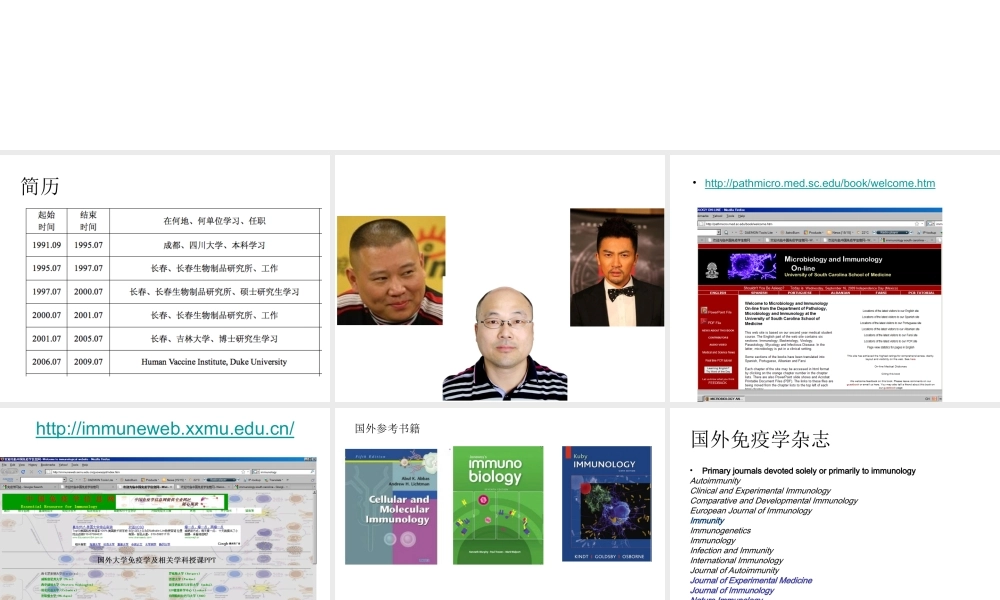1000x600 pixels.
Task: Open the recent pages dropdown beside forward arrow
Action: (x=16, y=471)
